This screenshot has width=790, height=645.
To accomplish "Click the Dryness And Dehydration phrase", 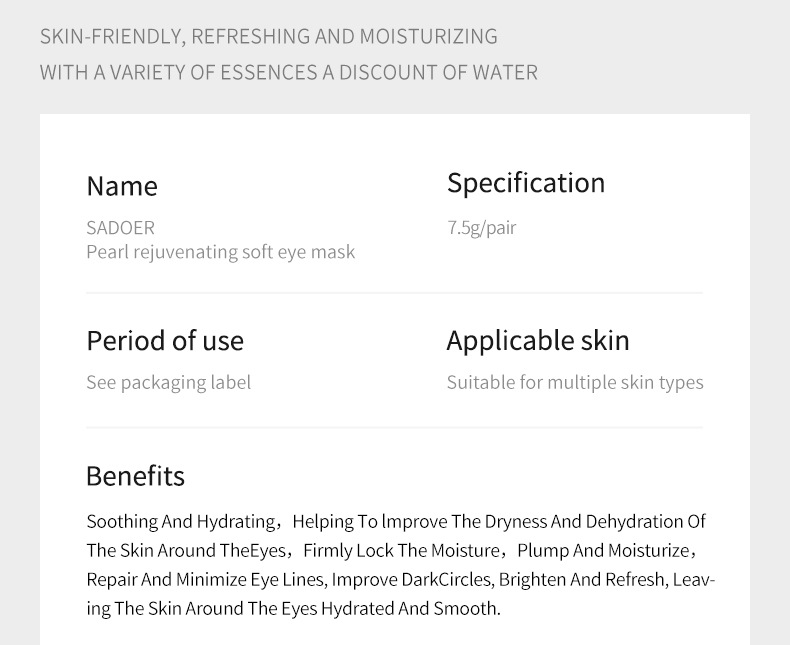I will pos(584,522).
